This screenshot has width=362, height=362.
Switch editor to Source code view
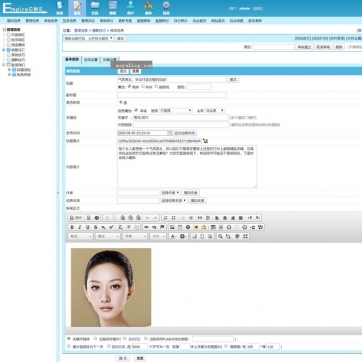pyautogui.click(x=76, y=218)
